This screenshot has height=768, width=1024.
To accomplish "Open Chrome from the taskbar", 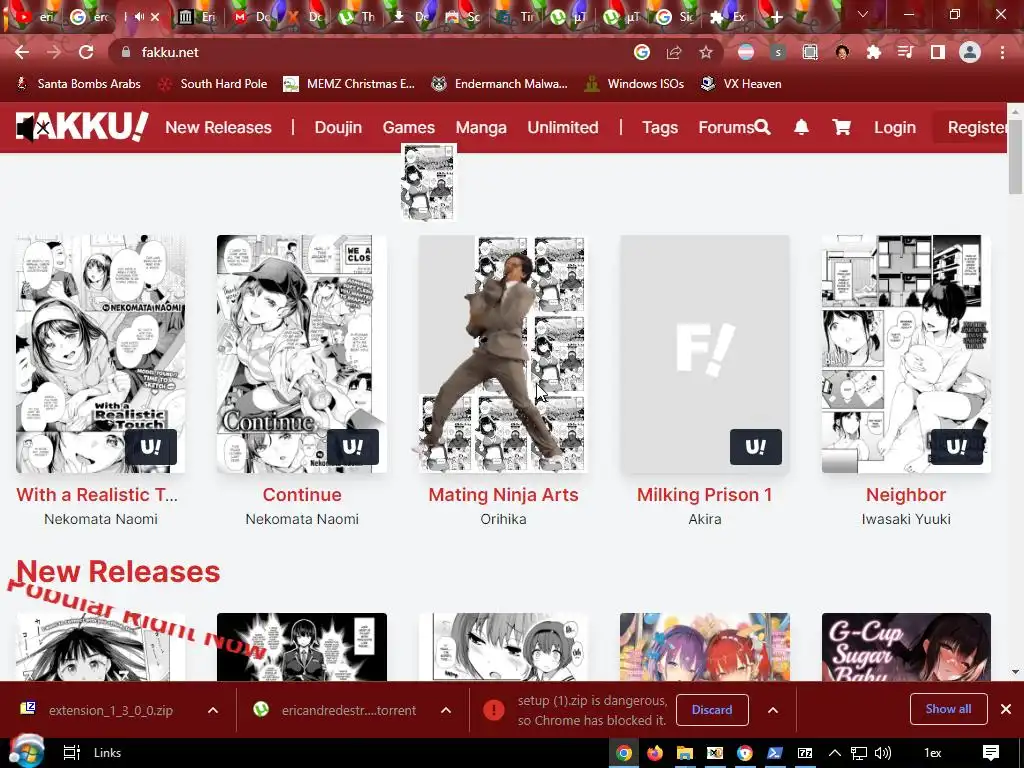I will coord(624,753).
